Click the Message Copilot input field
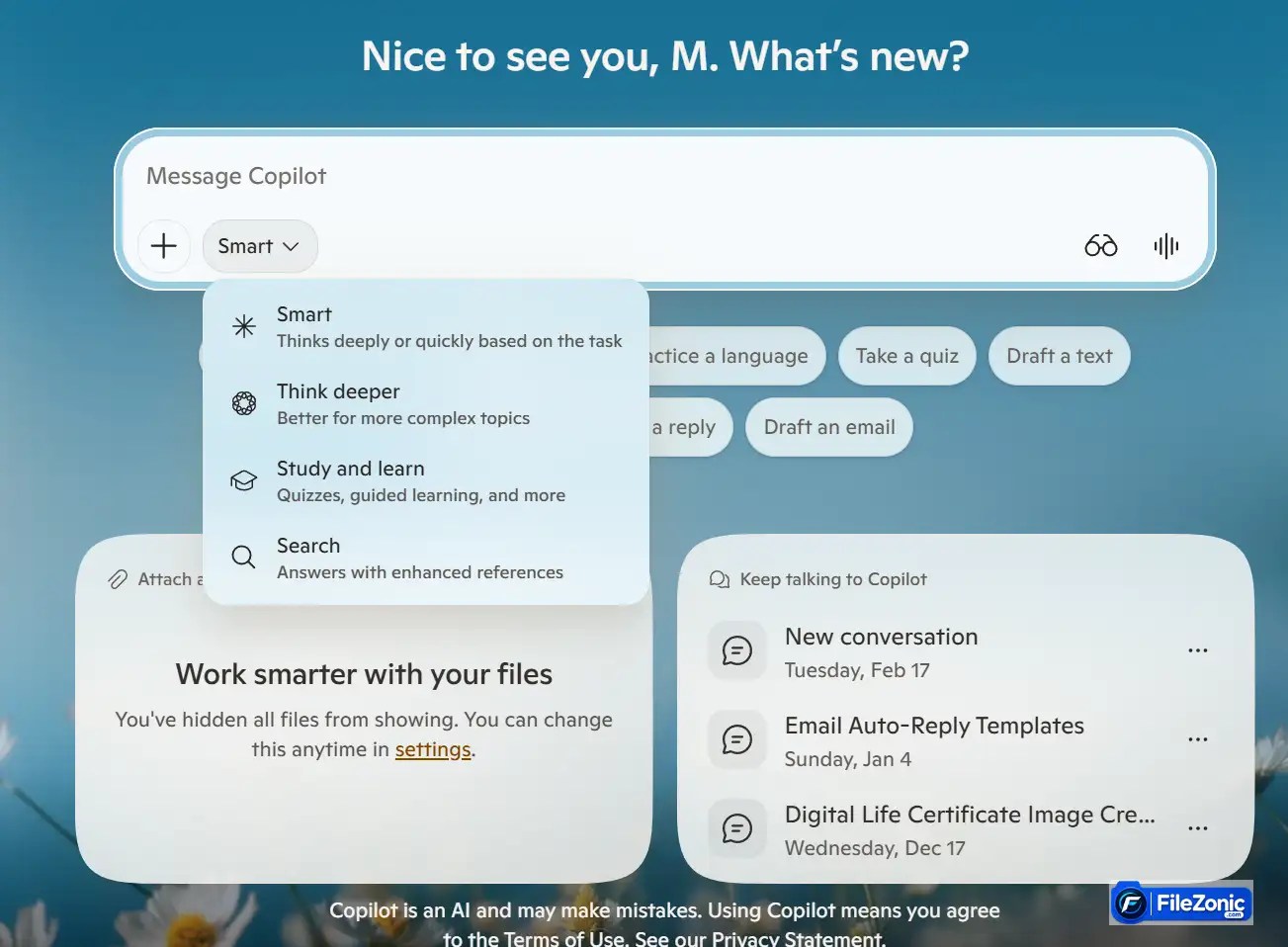The image size is (1288, 947). coord(664,176)
